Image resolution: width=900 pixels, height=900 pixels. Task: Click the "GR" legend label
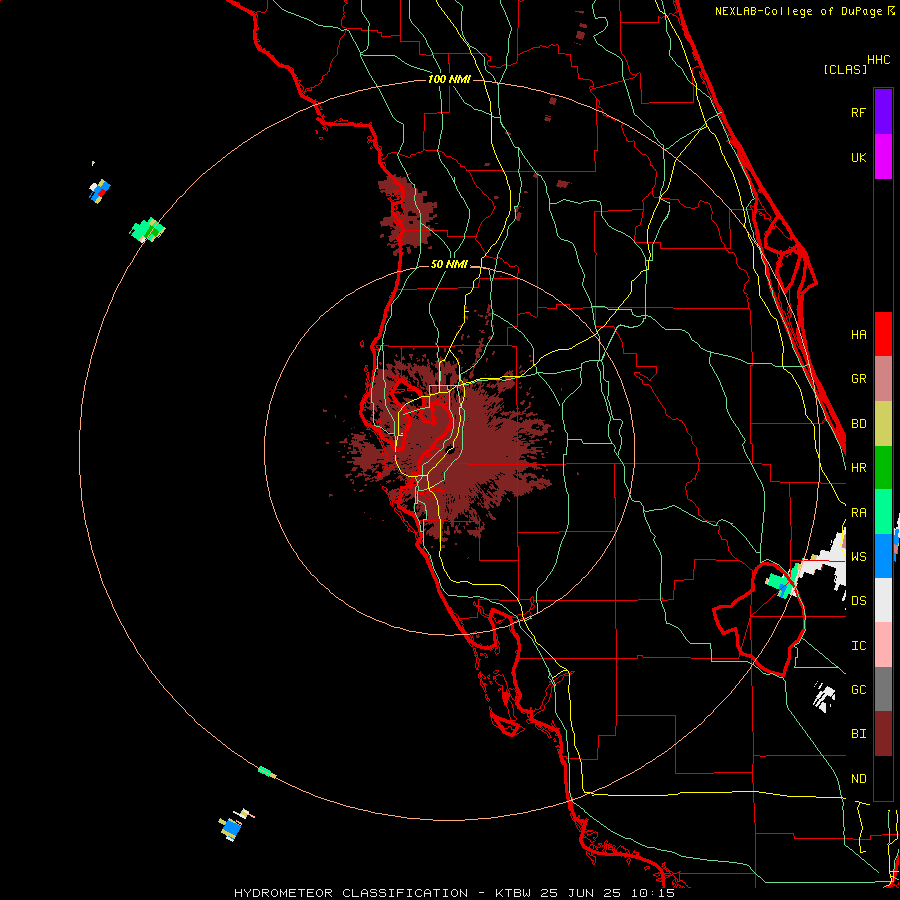click(858, 379)
